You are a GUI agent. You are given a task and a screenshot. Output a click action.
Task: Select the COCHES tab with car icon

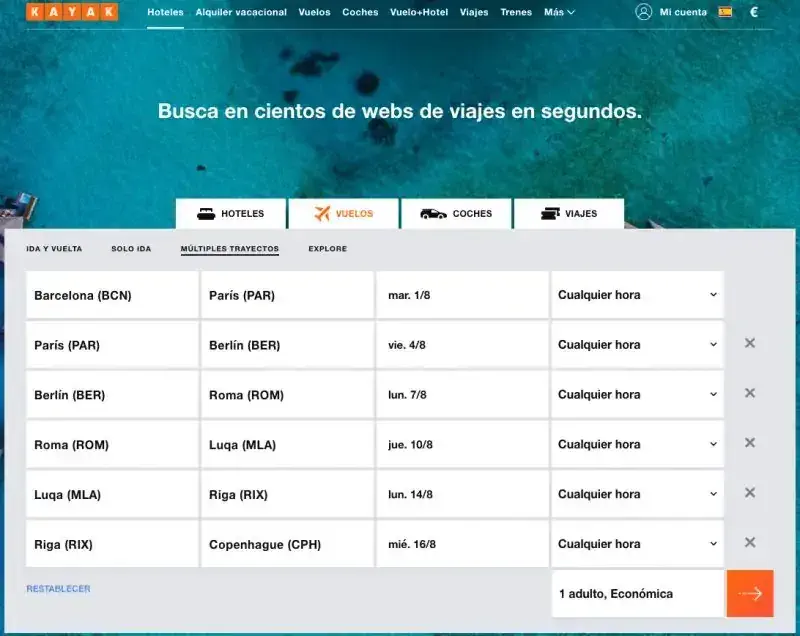click(x=456, y=214)
